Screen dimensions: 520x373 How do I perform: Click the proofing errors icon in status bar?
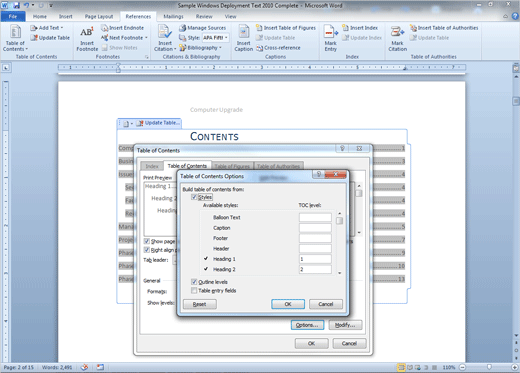coord(85,367)
